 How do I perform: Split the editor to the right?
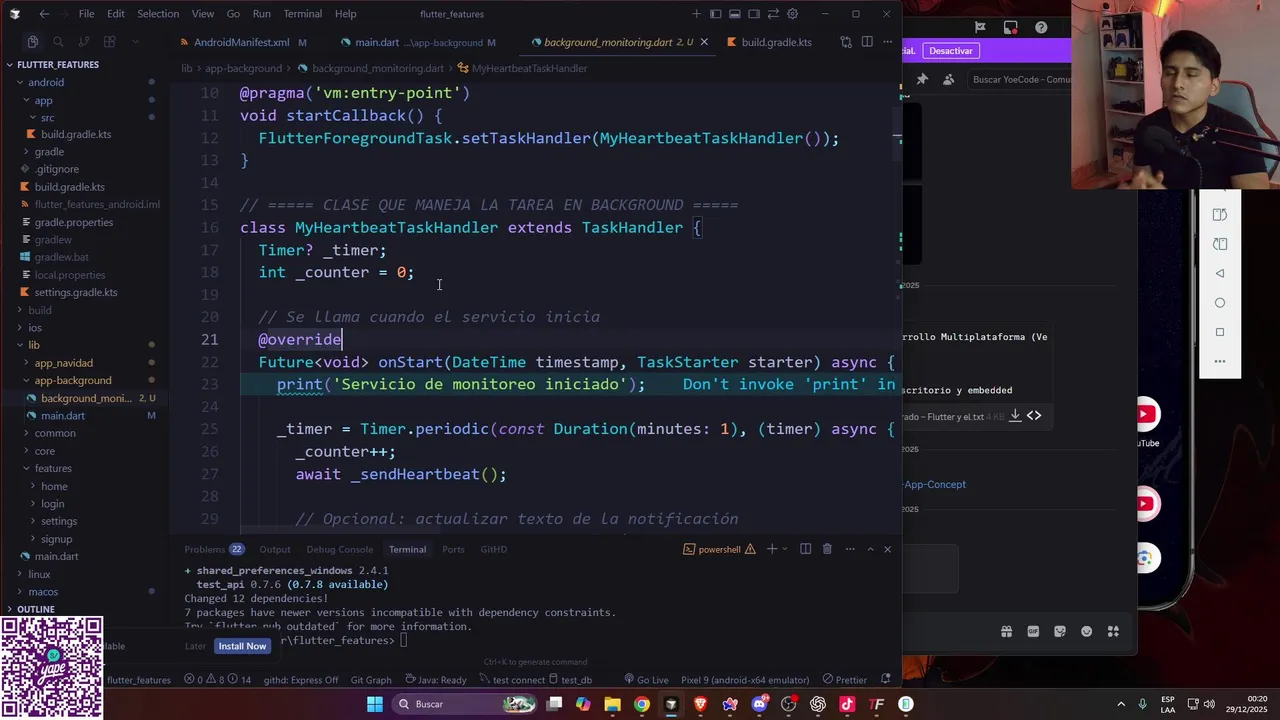[x=867, y=42]
